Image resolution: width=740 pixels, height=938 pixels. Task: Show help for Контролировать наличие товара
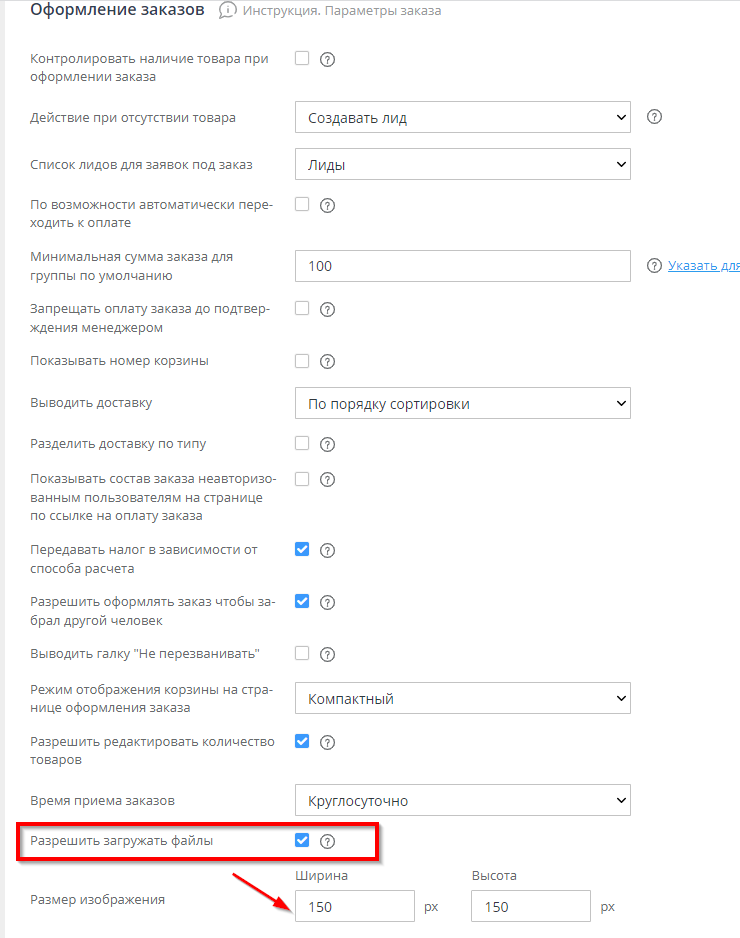point(327,59)
